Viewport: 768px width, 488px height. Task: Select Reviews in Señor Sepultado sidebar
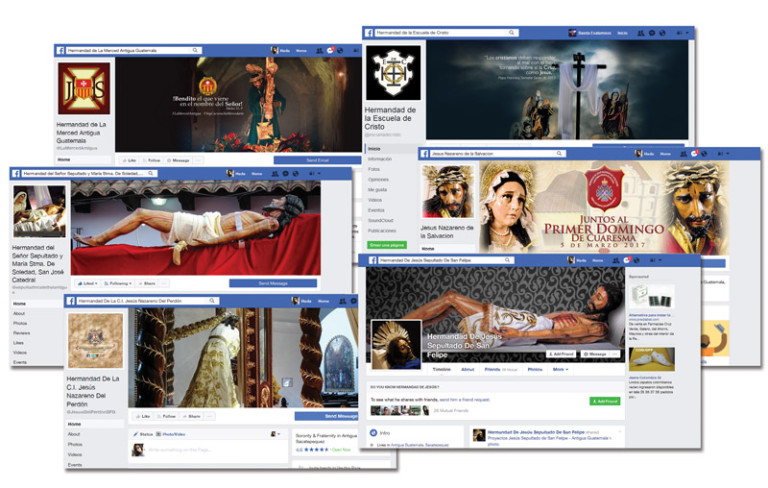point(20,333)
